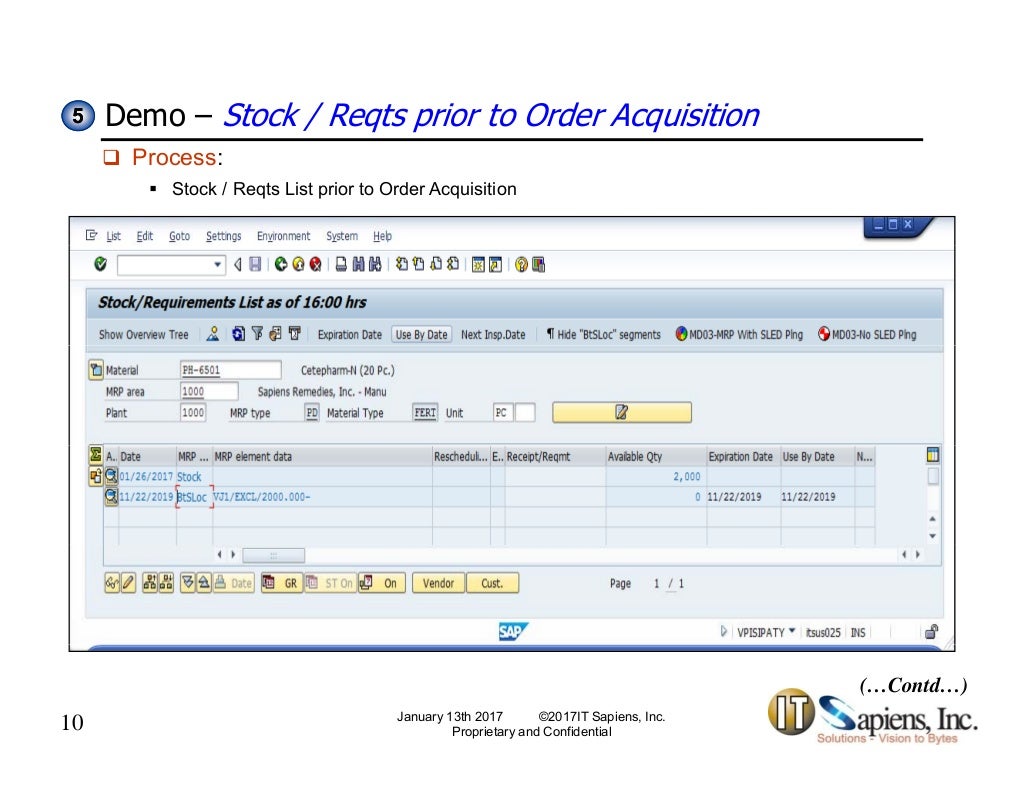Click the green Back arrow icon

(281, 264)
